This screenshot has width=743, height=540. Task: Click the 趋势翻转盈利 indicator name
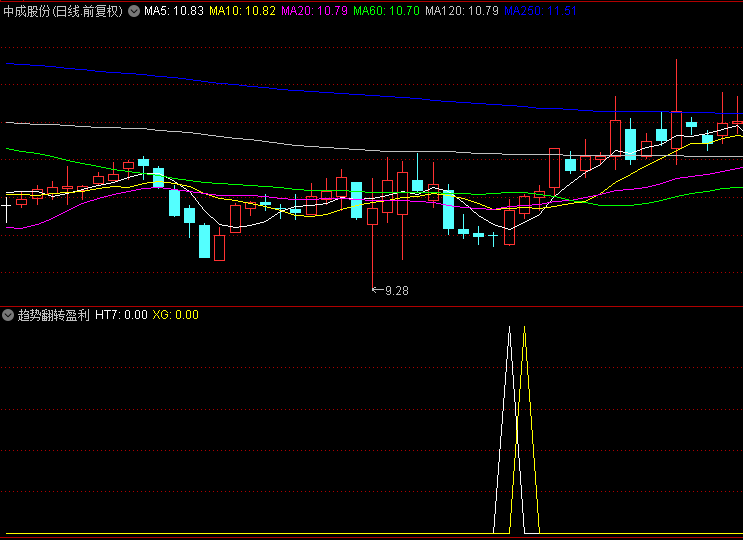(x=54, y=315)
